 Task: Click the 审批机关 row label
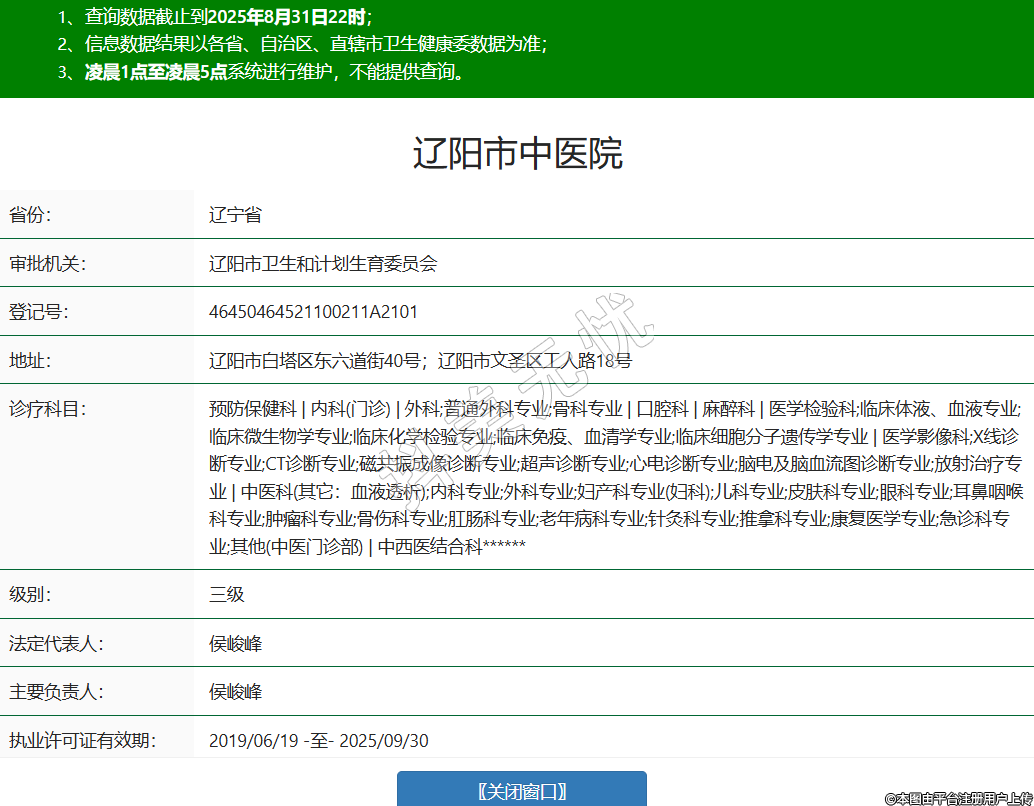(47, 264)
